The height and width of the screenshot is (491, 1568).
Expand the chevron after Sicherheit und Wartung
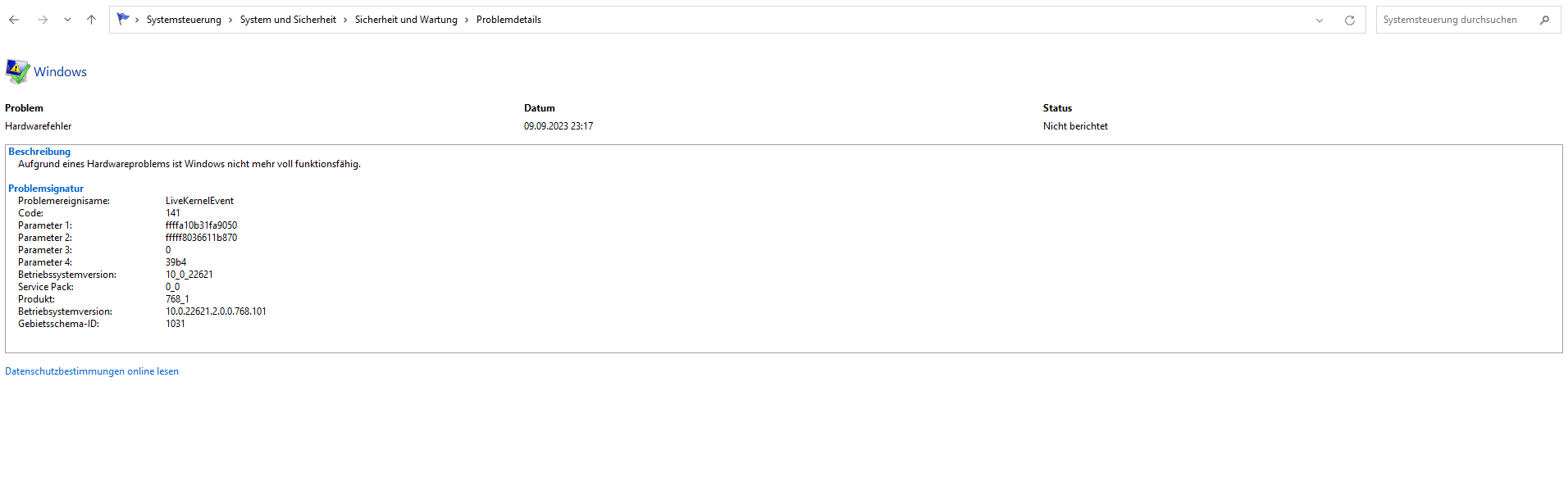467,20
